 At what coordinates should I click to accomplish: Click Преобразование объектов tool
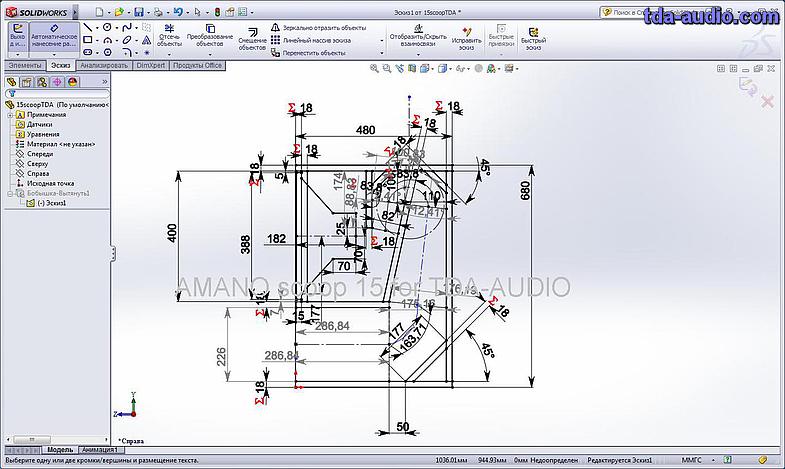[210, 36]
